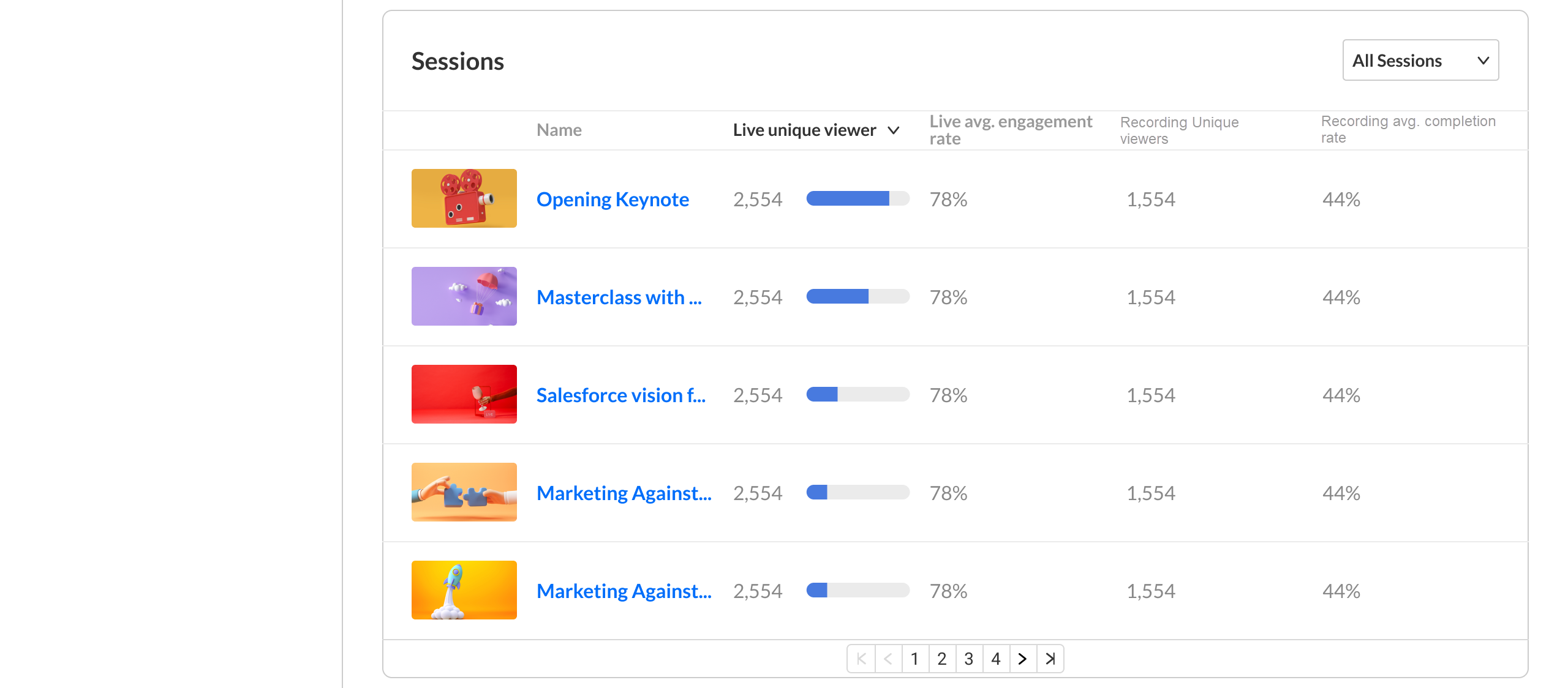Click 2,554 value in Salesforce vision row
1568x688 pixels.
758,395
